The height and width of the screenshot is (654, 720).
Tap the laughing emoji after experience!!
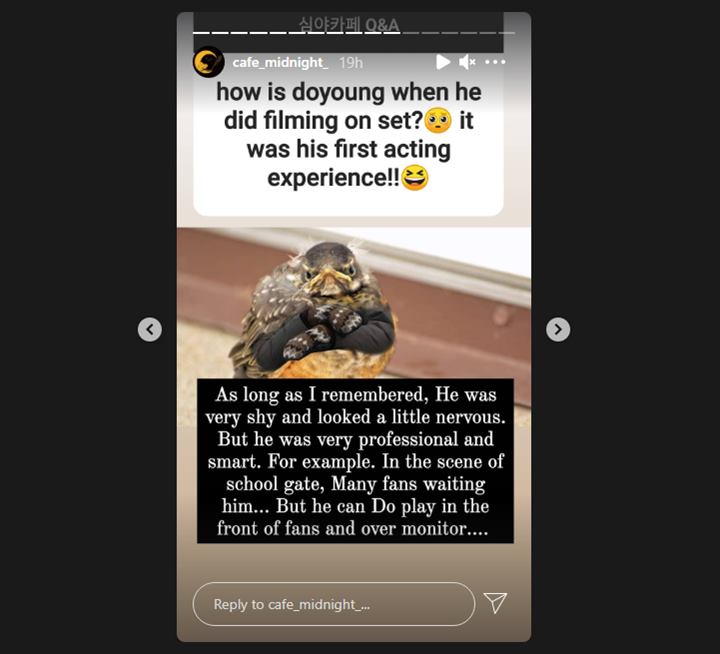pos(415,177)
